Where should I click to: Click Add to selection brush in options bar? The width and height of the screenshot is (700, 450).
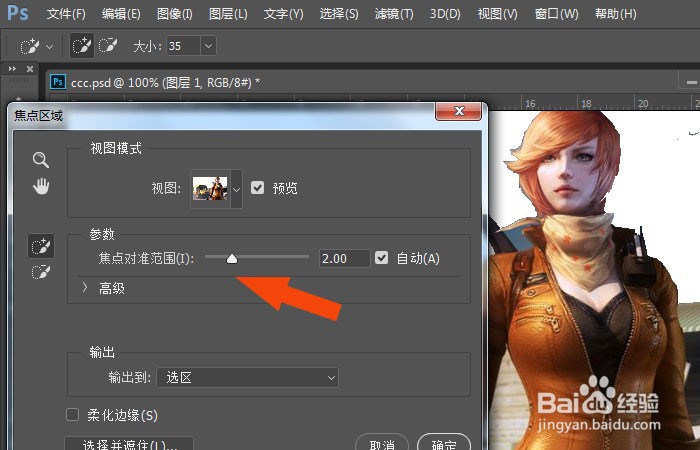82,46
